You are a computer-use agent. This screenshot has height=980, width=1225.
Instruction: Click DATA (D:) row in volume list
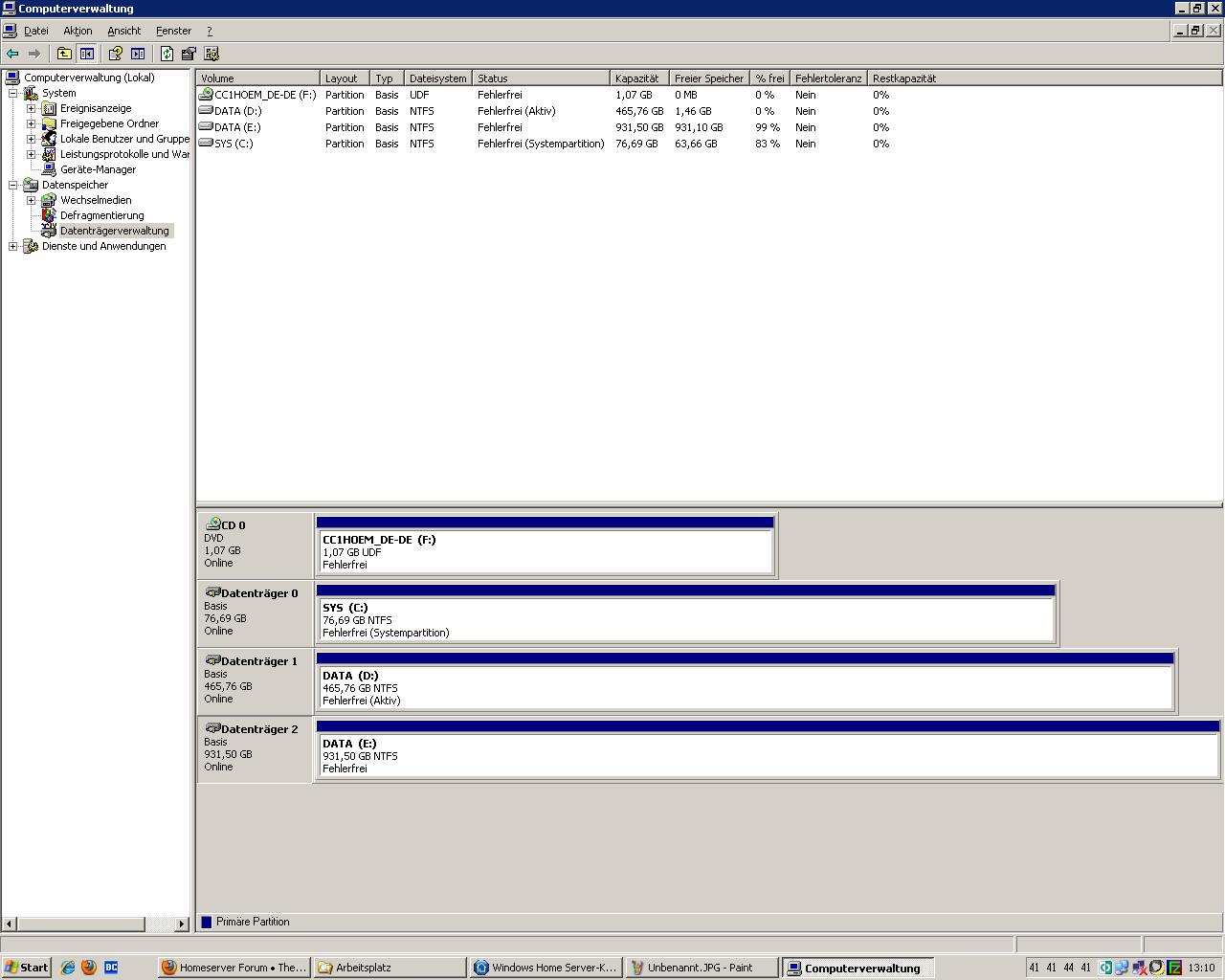(x=708, y=111)
